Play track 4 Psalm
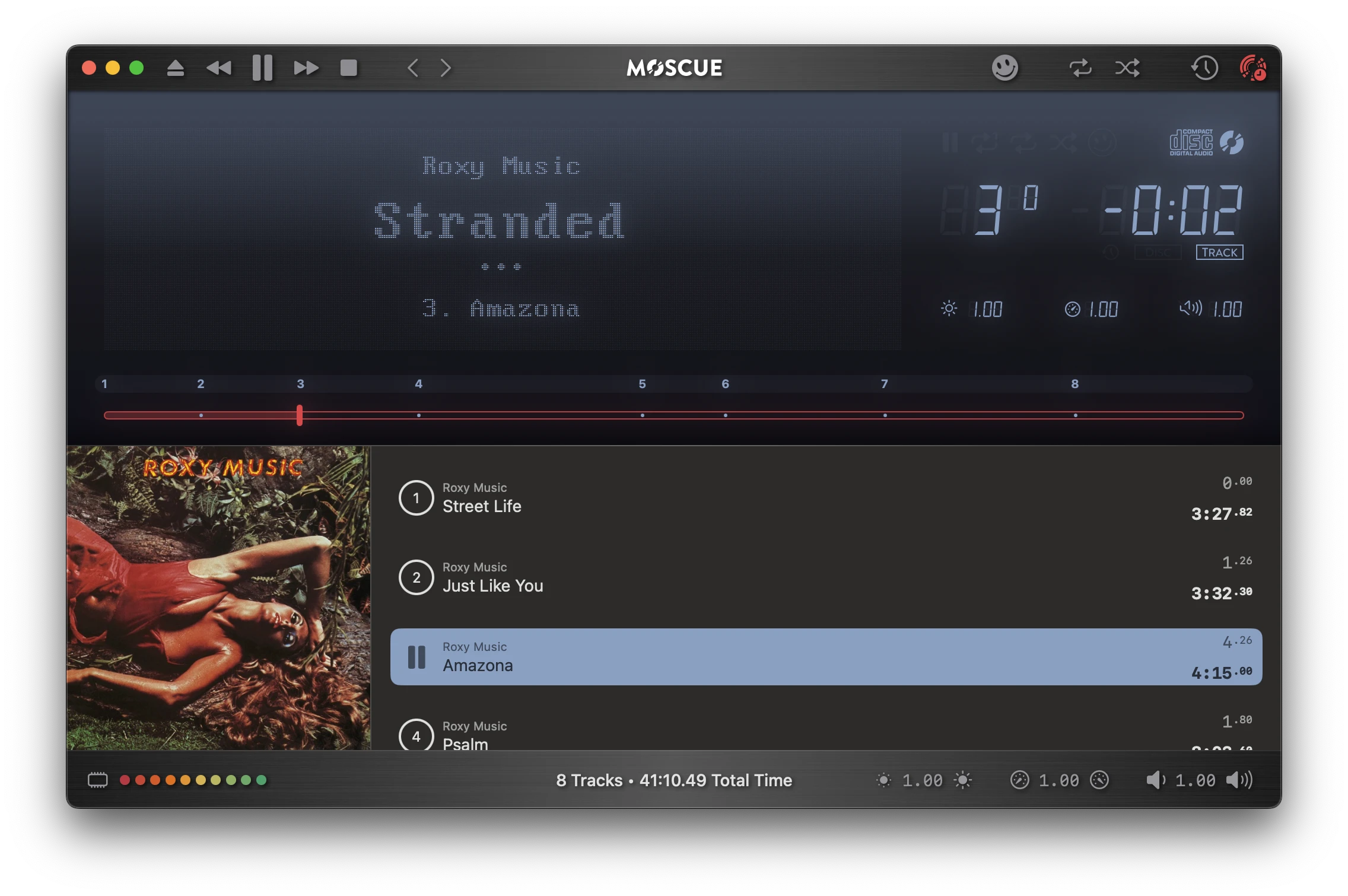1348x896 pixels. pyautogui.click(x=416, y=735)
